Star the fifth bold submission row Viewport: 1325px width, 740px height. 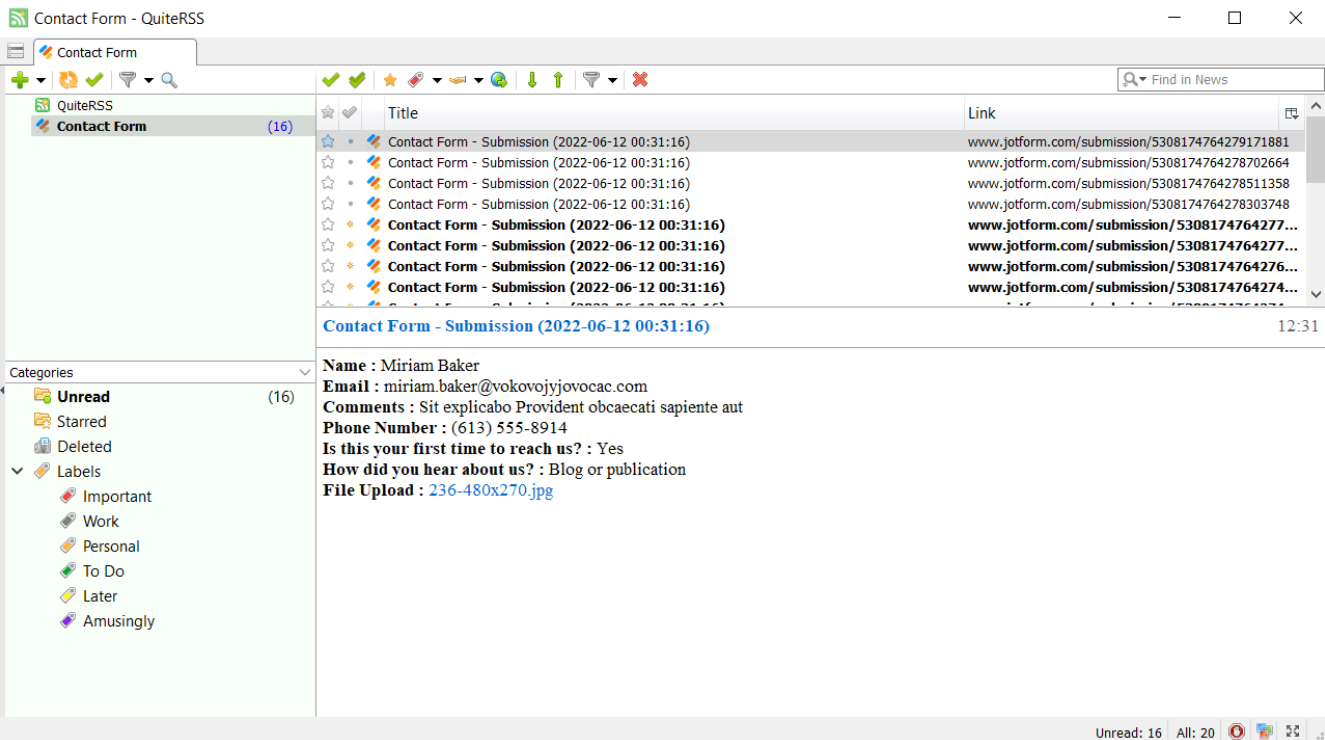[328, 225]
